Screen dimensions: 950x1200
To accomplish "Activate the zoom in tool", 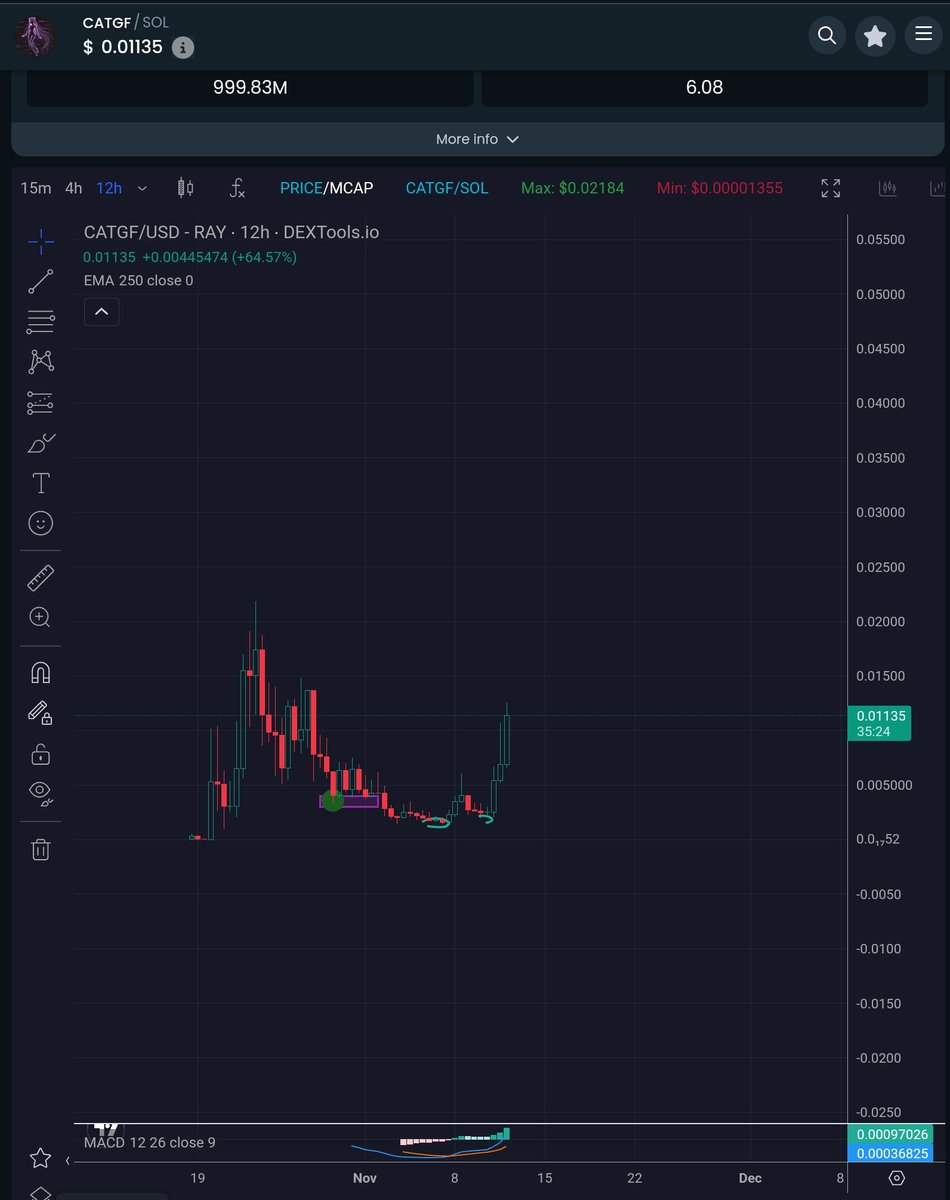I will pyautogui.click(x=41, y=617).
